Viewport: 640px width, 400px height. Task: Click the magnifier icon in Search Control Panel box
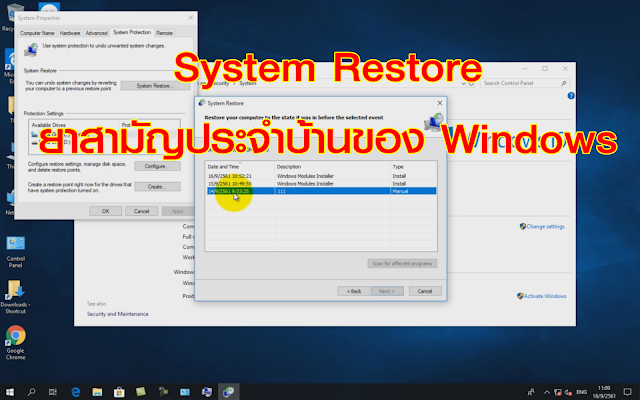tap(564, 83)
